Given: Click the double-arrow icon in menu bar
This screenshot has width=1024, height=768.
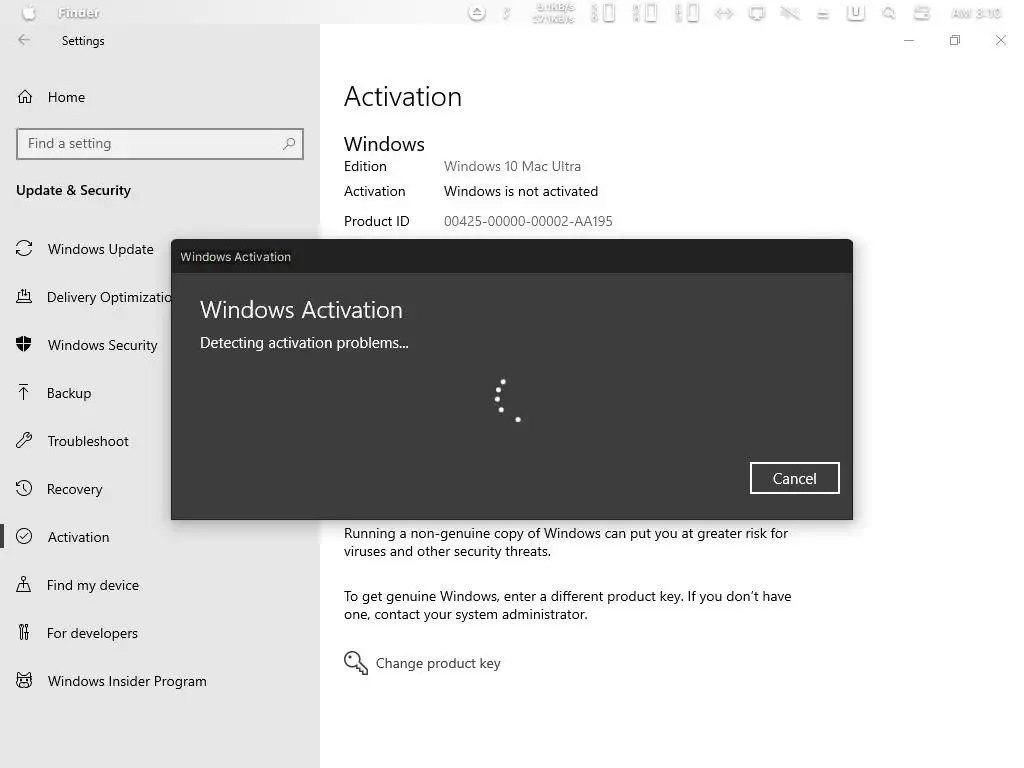Looking at the screenshot, I should coord(724,13).
